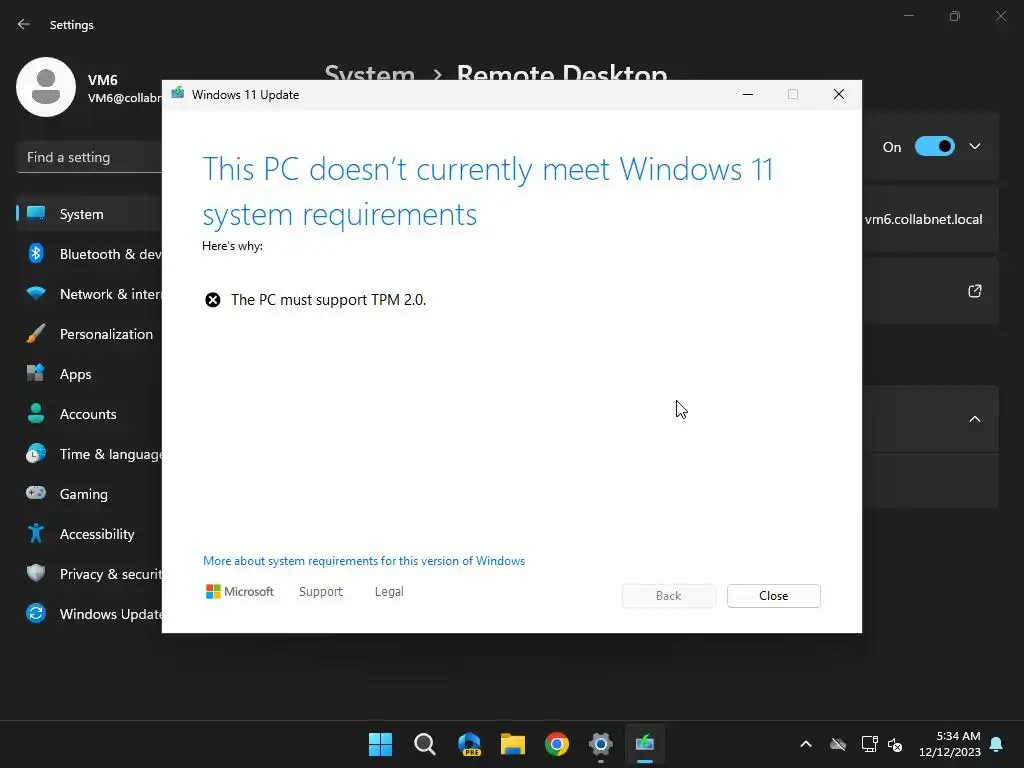Launch Google Chrome from the taskbar

(x=557, y=744)
